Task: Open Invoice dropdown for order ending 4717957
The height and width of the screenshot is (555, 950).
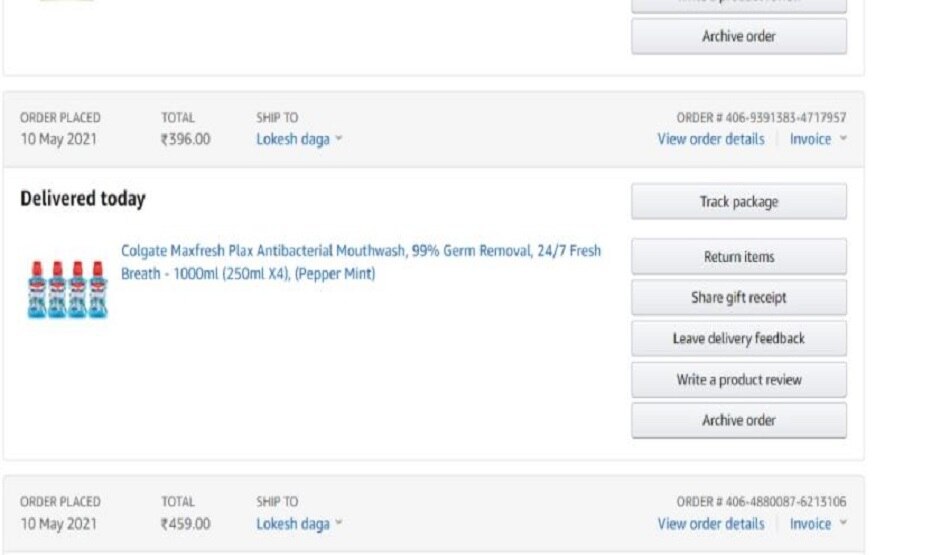Action: click(x=818, y=139)
